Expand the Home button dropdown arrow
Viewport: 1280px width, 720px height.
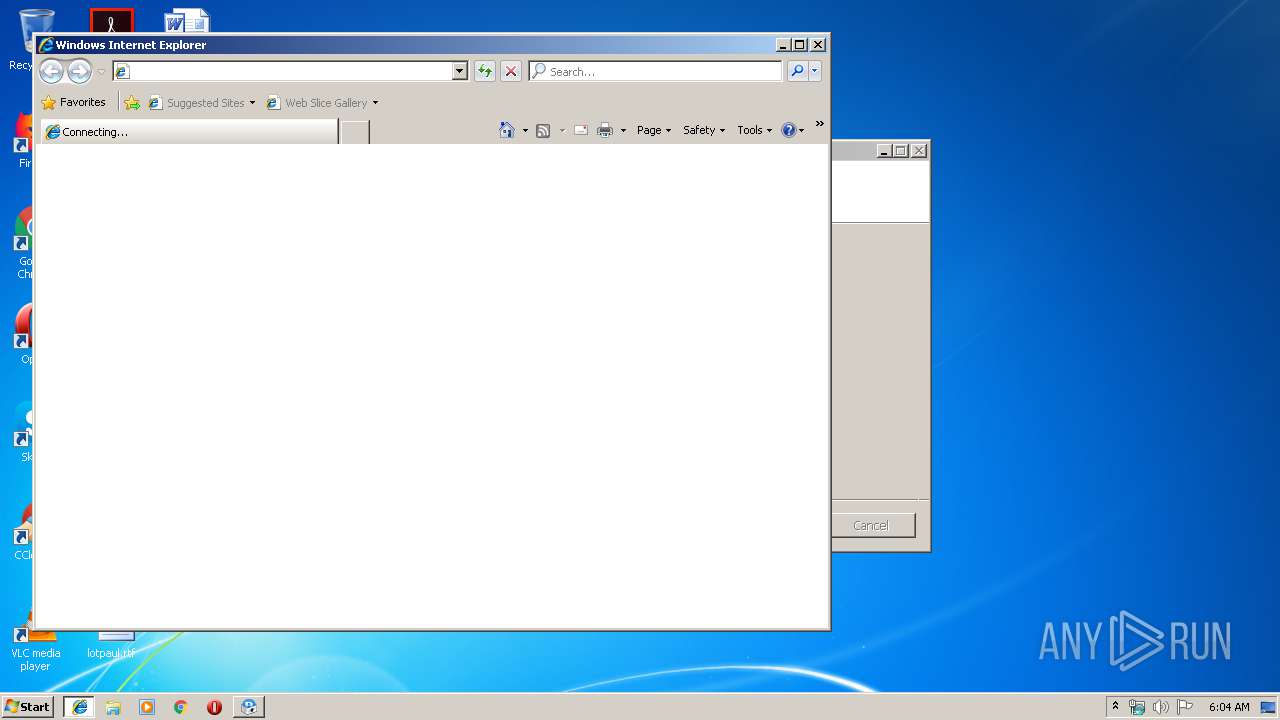tap(525, 131)
